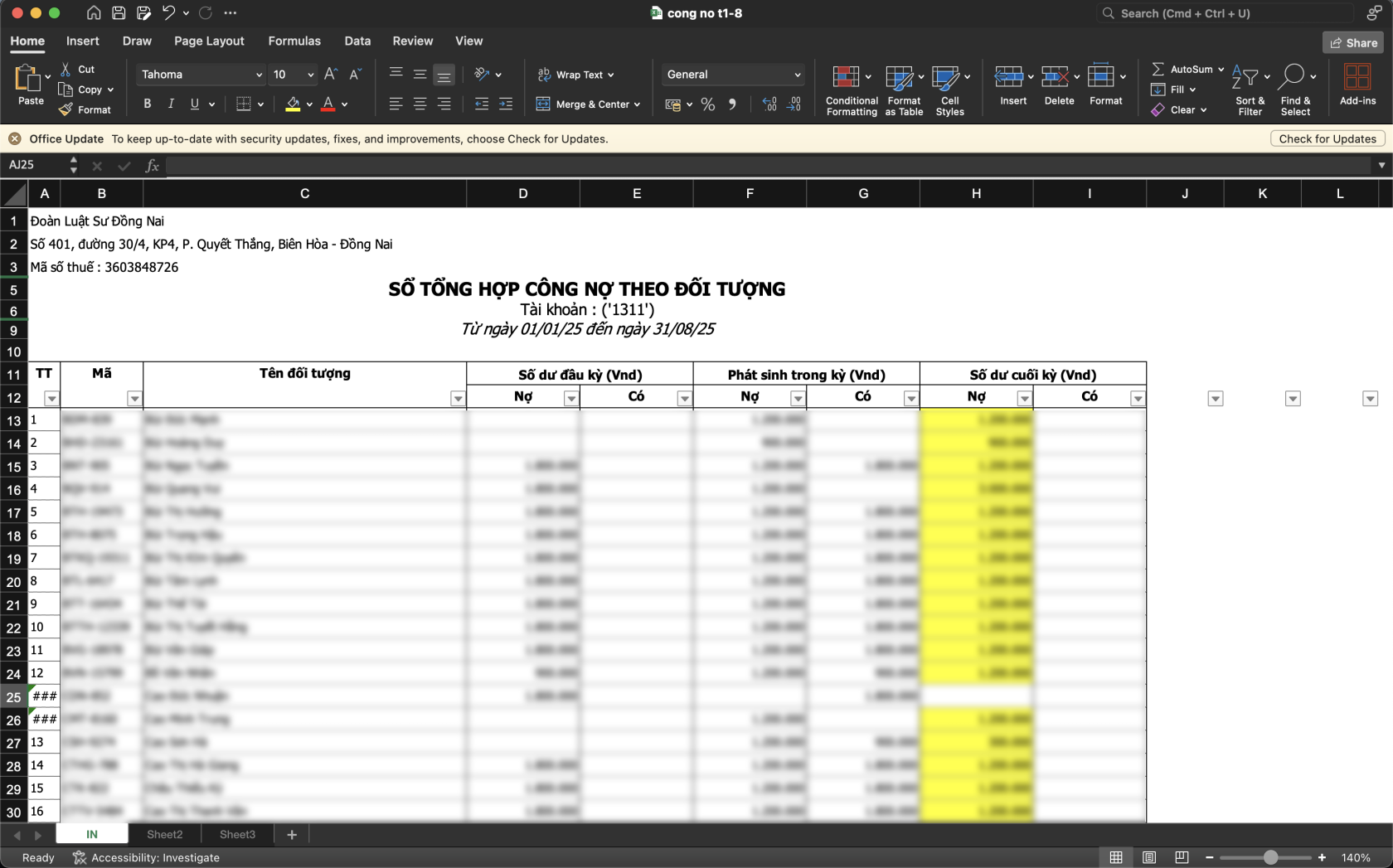Use Sort & Filter tool
Image resolution: width=1393 pixels, height=868 pixels.
[1248, 89]
